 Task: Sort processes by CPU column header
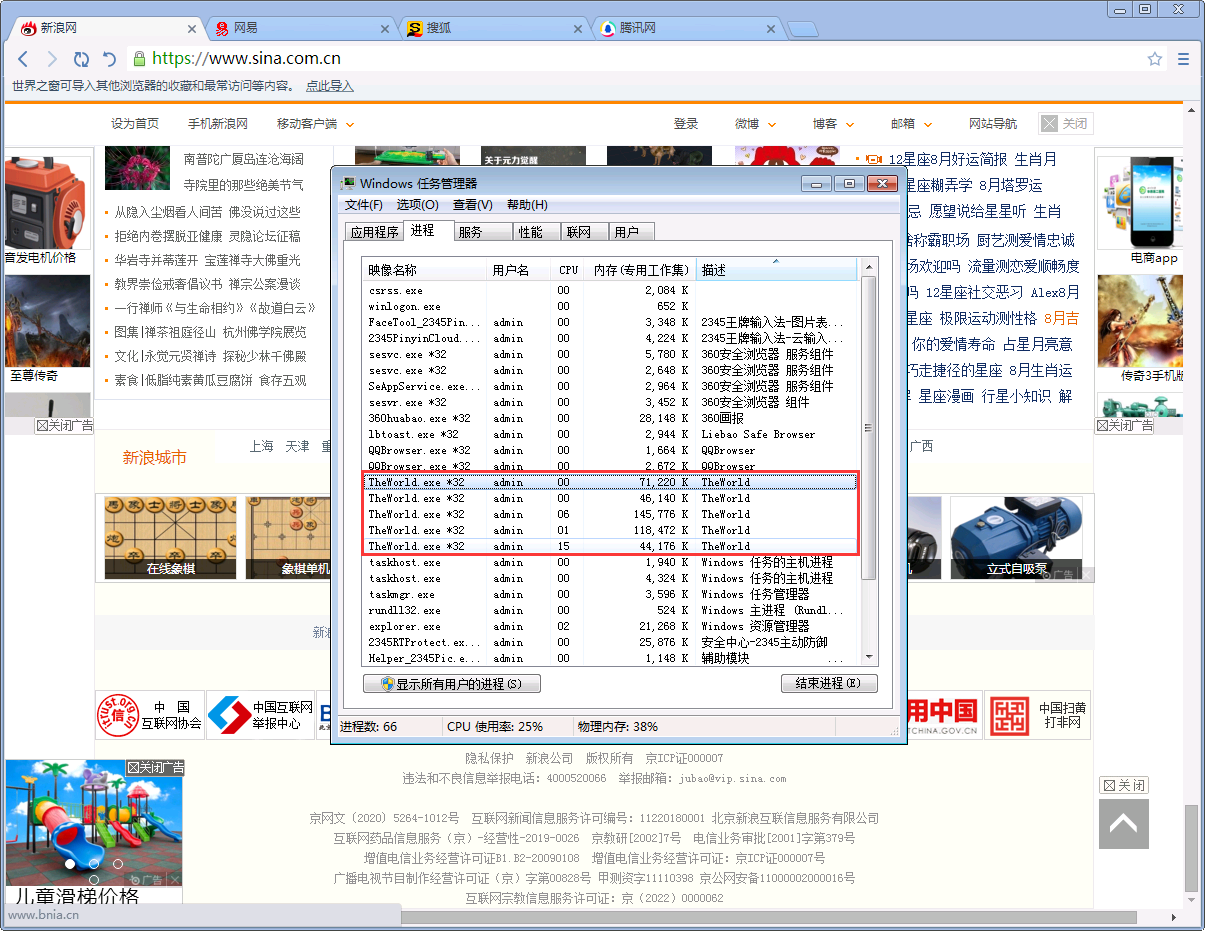(568, 270)
